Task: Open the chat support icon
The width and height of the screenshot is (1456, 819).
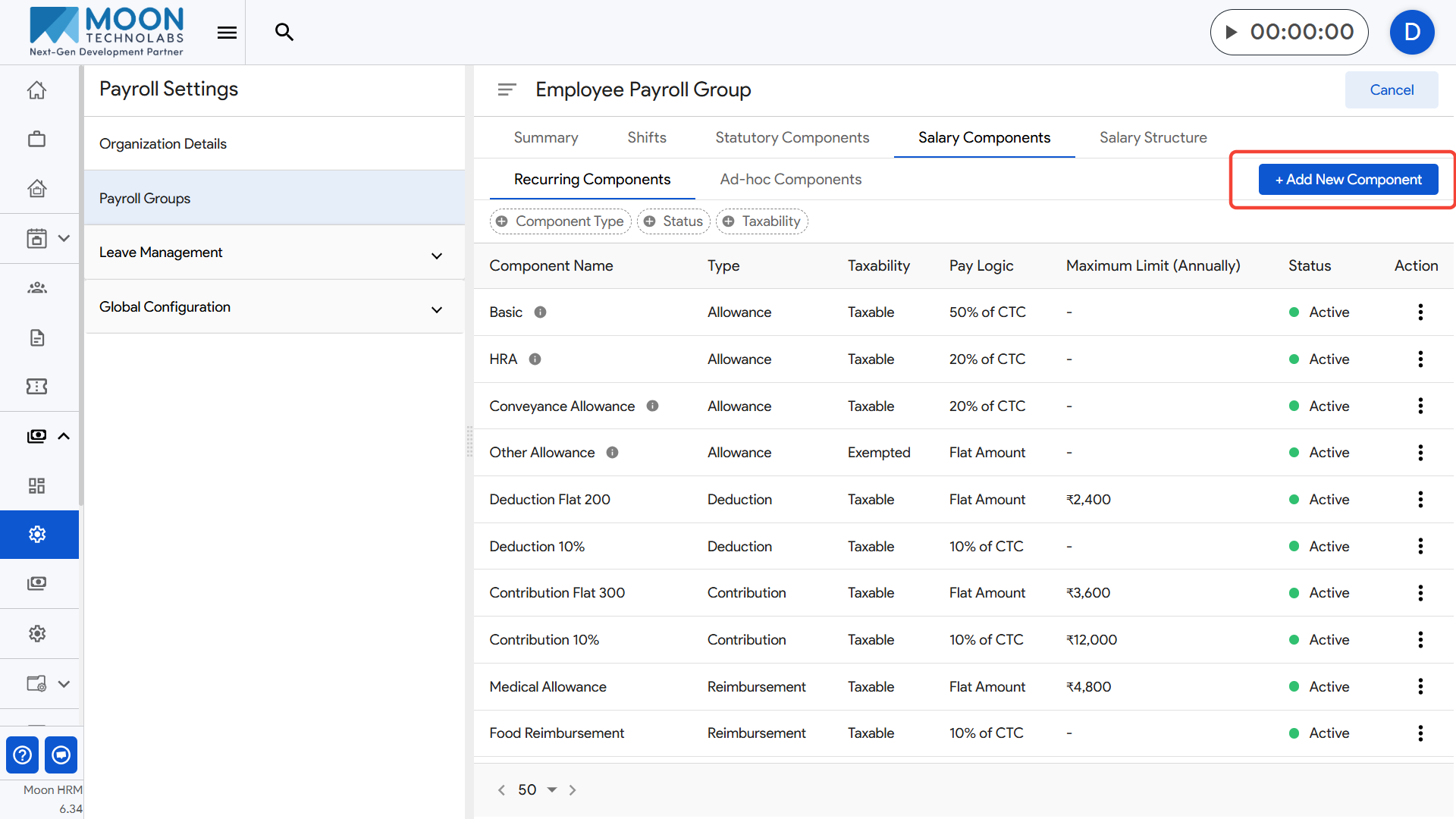Action: [x=61, y=755]
